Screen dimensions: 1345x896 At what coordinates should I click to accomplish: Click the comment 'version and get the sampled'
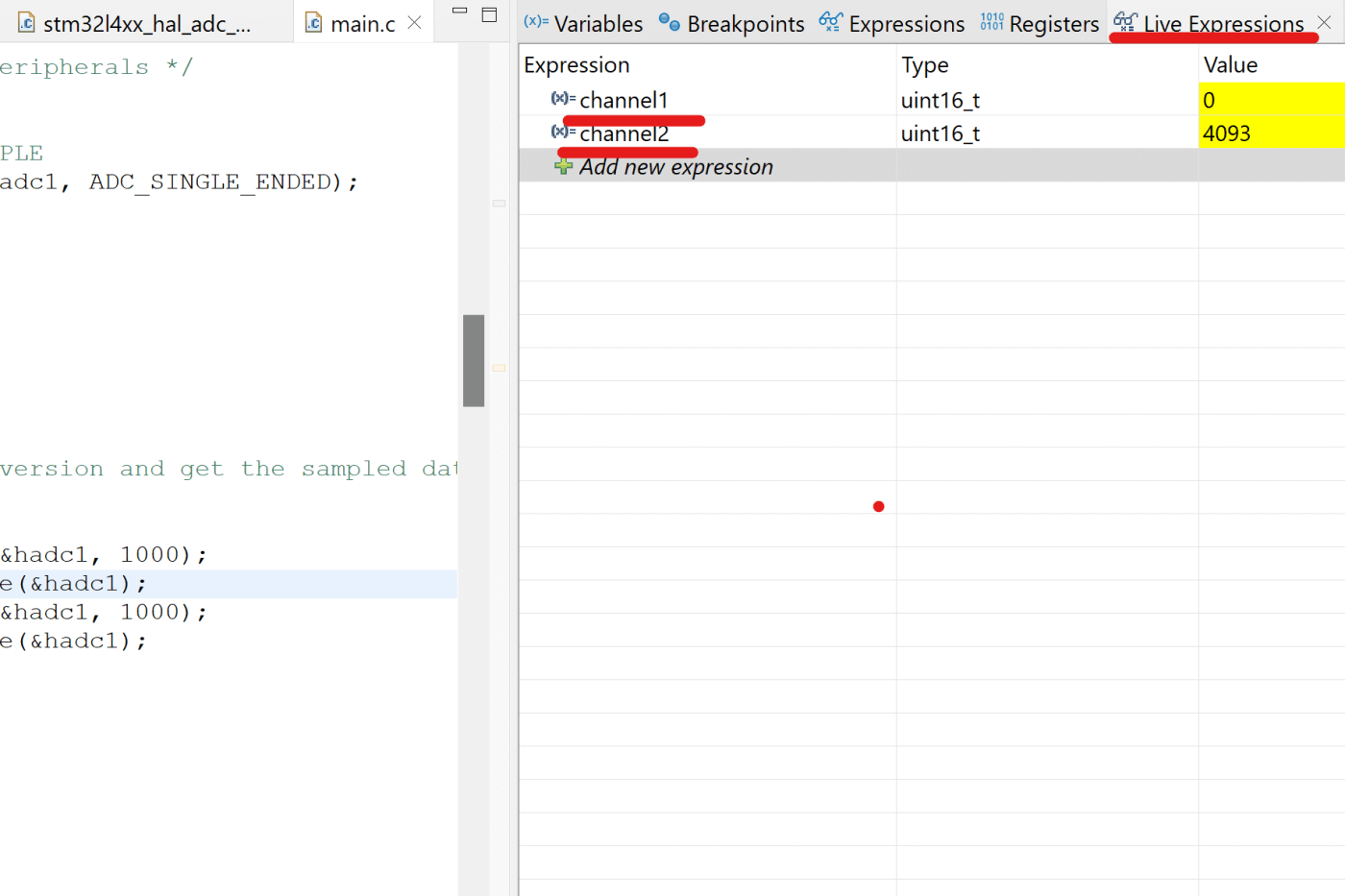pyautogui.click(x=229, y=469)
